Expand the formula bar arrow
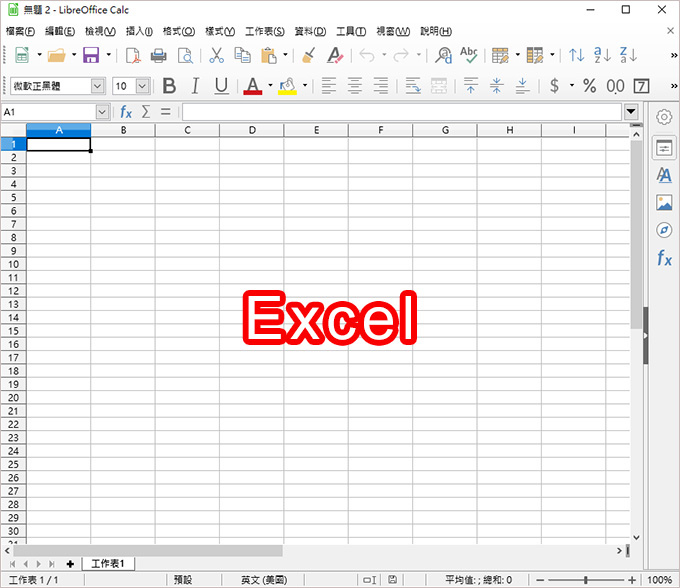Image resolution: width=680 pixels, height=588 pixels. pyautogui.click(x=631, y=112)
